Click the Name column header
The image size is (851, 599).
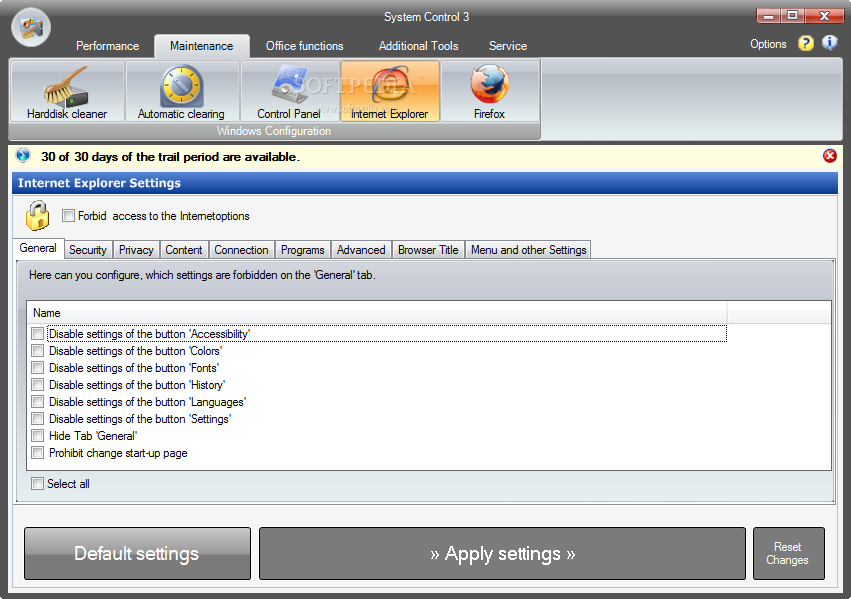377,313
